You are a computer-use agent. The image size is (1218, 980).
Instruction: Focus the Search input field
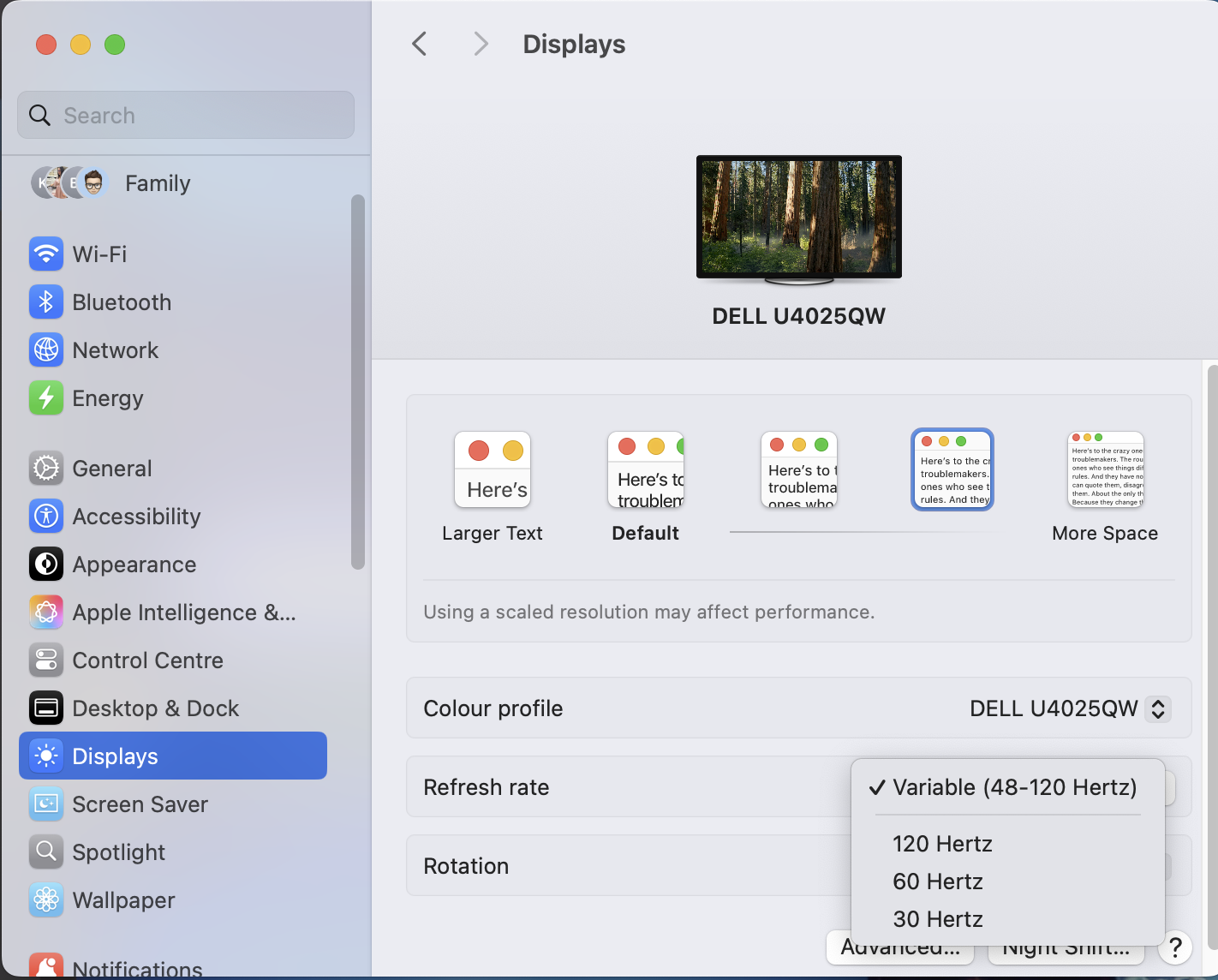tap(186, 115)
